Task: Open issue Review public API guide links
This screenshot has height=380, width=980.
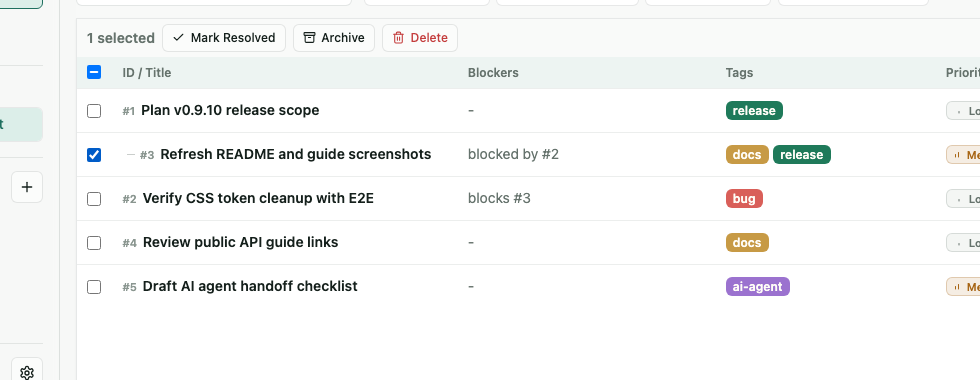Action: point(241,242)
